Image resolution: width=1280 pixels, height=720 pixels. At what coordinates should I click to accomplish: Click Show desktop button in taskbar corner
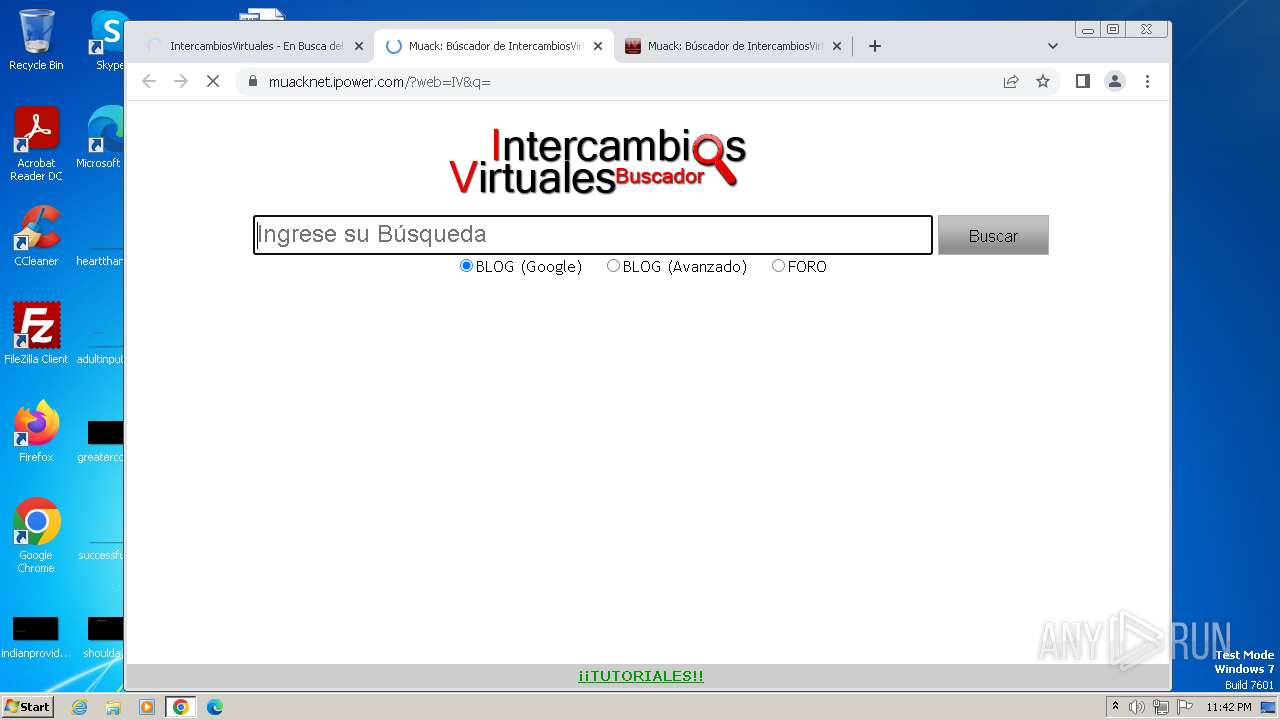pyautogui.click(x=1268, y=707)
